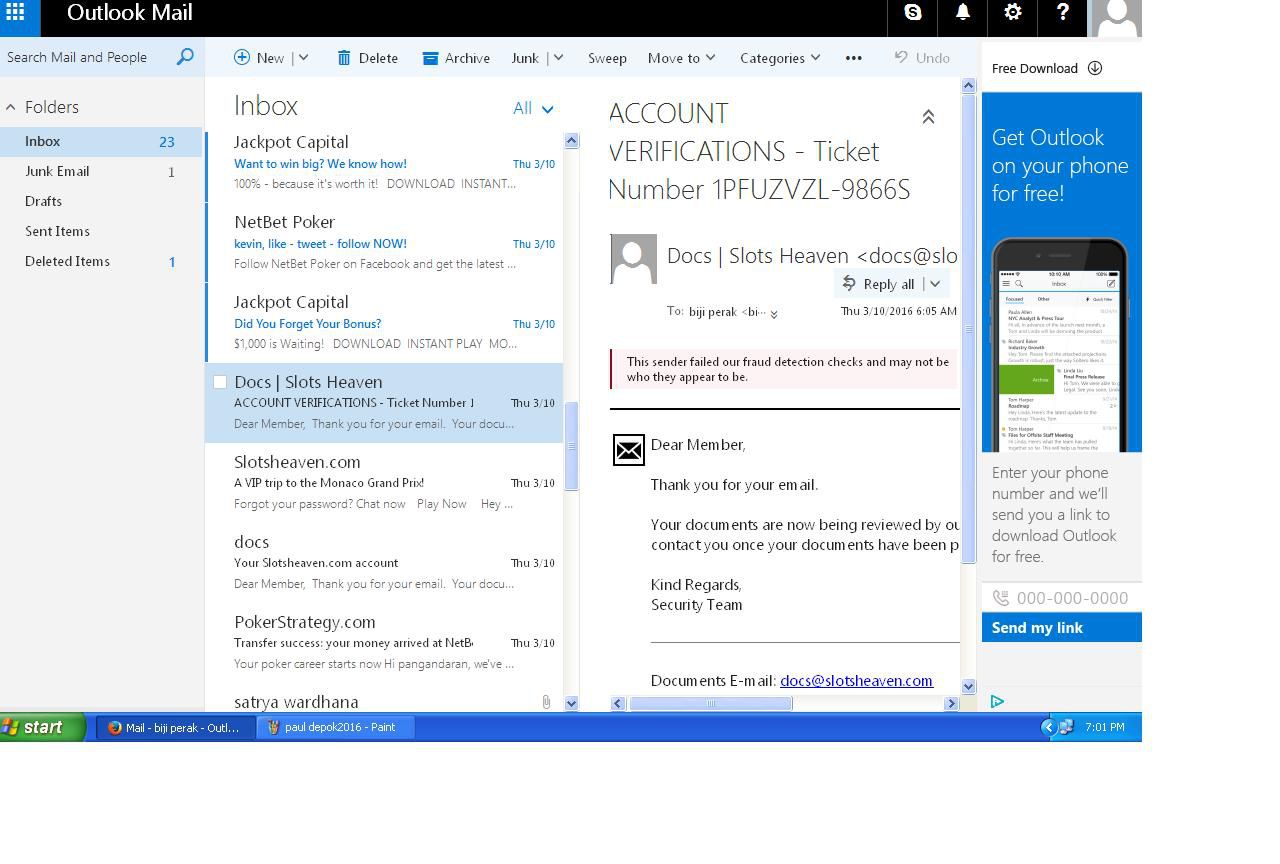The image size is (1280, 864).
Task: Open the account profile picture menu
Action: [x=1115, y=18]
